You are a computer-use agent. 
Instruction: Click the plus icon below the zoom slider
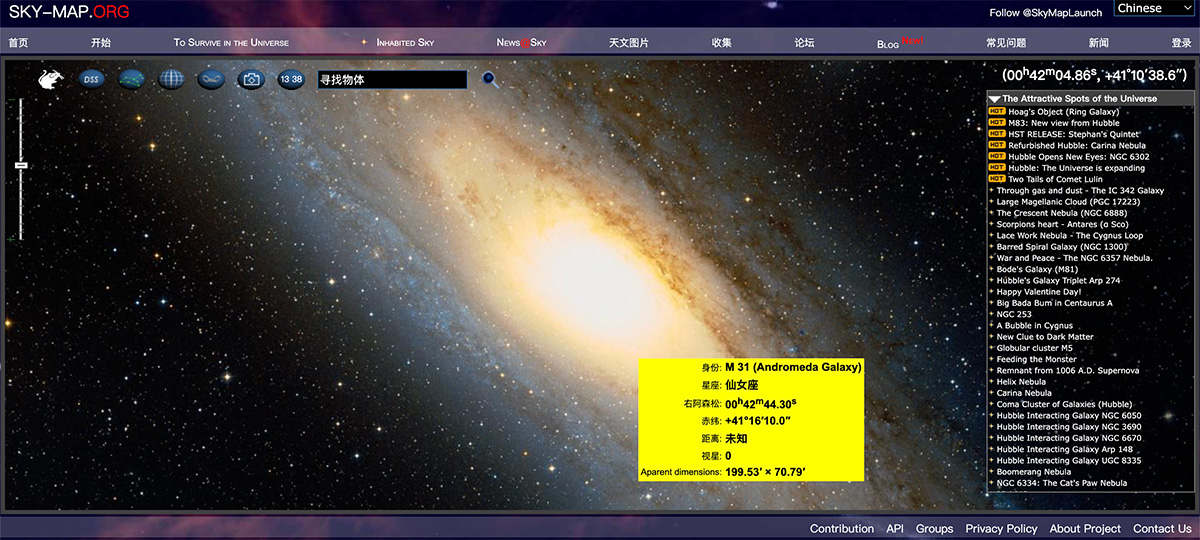[x=12, y=239]
